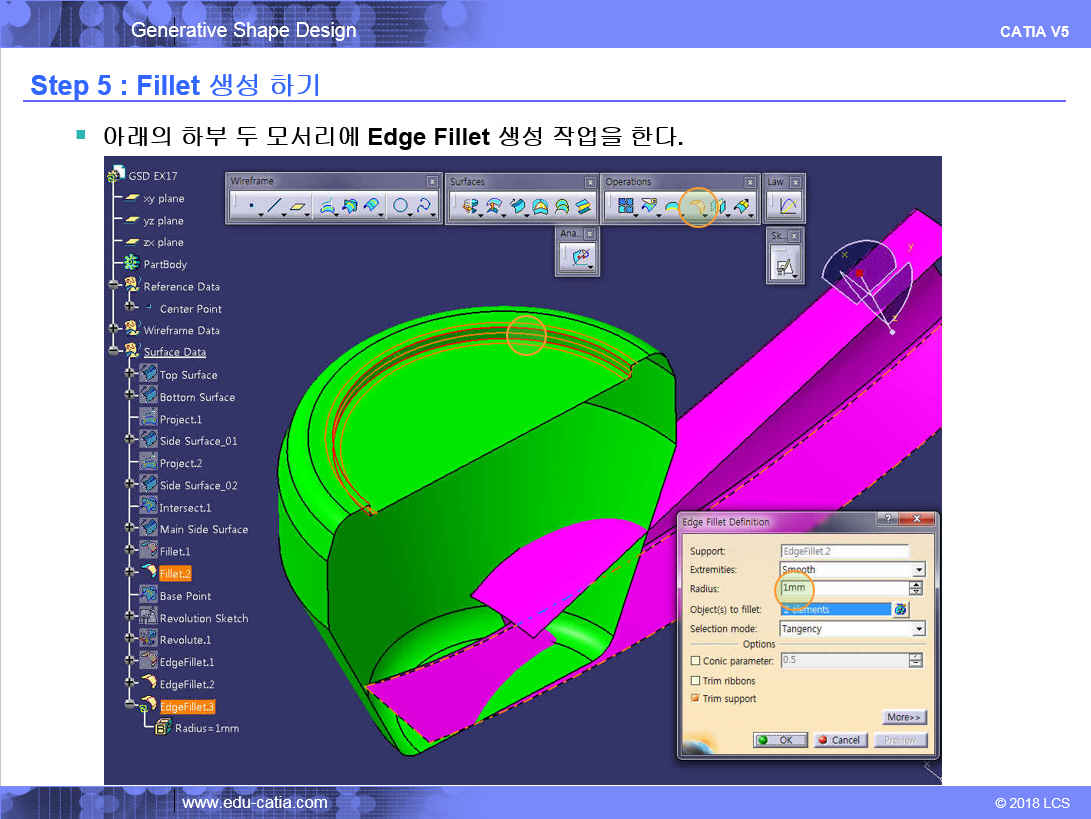Select the Join icon in Operations toolbar
The height and width of the screenshot is (819, 1091).
[x=626, y=207]
